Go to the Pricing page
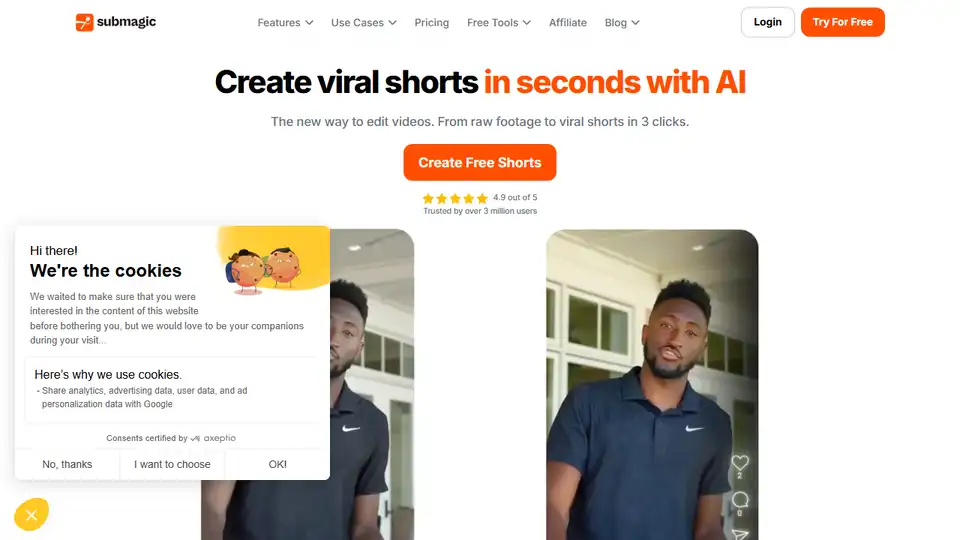 point(432,23)
